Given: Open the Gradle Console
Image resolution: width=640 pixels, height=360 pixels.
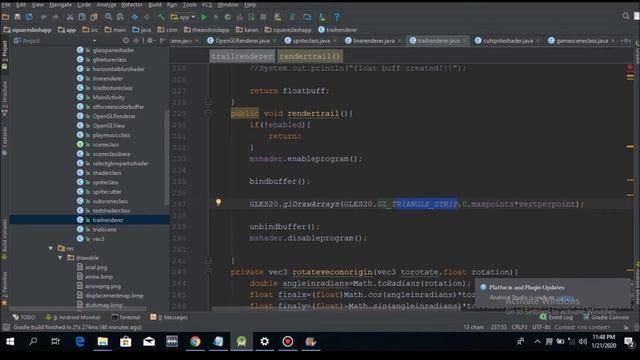Looking at the screenshot, I should pyautogui.click(x=606, y=317).
